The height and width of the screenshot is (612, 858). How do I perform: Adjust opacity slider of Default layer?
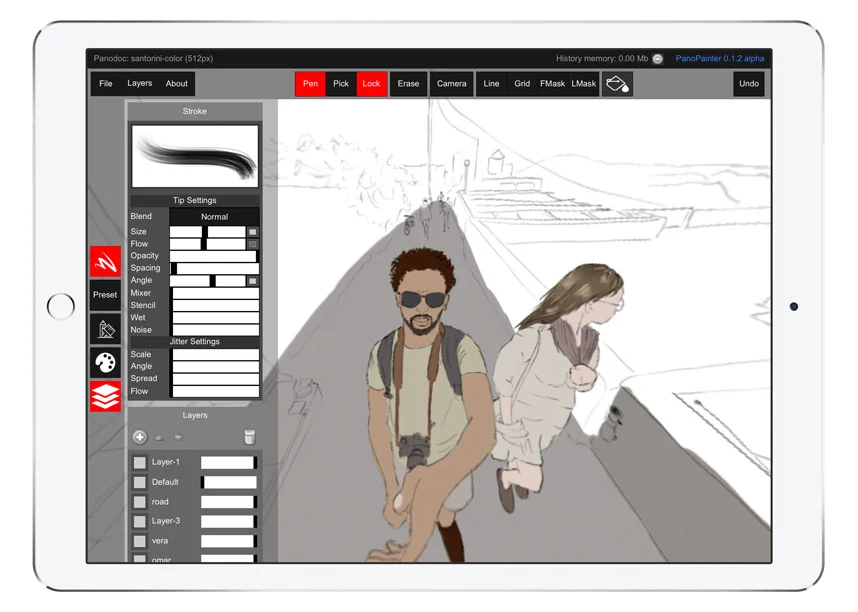click(x=229, y=482)
